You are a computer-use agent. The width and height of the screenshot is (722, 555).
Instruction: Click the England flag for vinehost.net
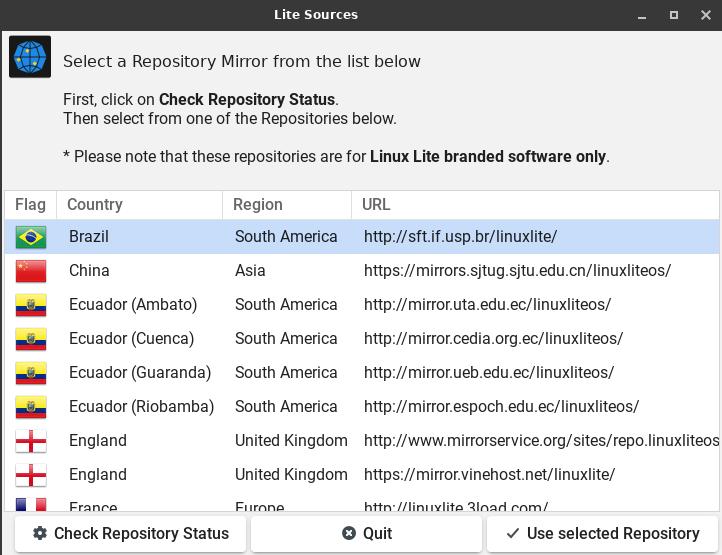click(31, 475)
